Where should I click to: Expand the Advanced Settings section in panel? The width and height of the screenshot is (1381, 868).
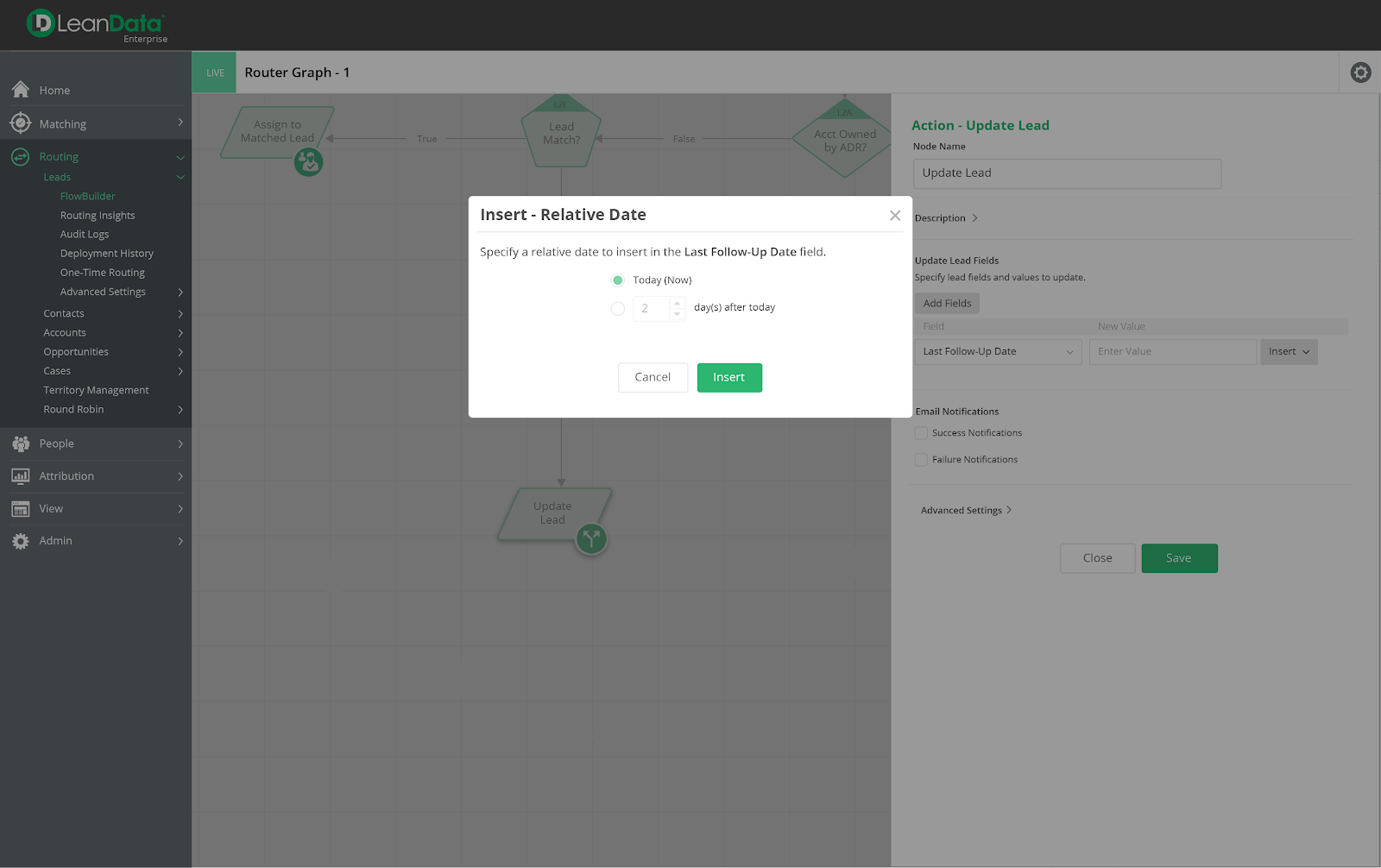click(966, 511)
